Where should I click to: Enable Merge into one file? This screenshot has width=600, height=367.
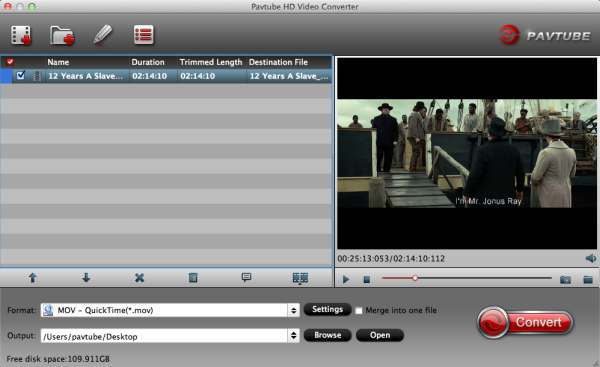click(x=359, y=311)
